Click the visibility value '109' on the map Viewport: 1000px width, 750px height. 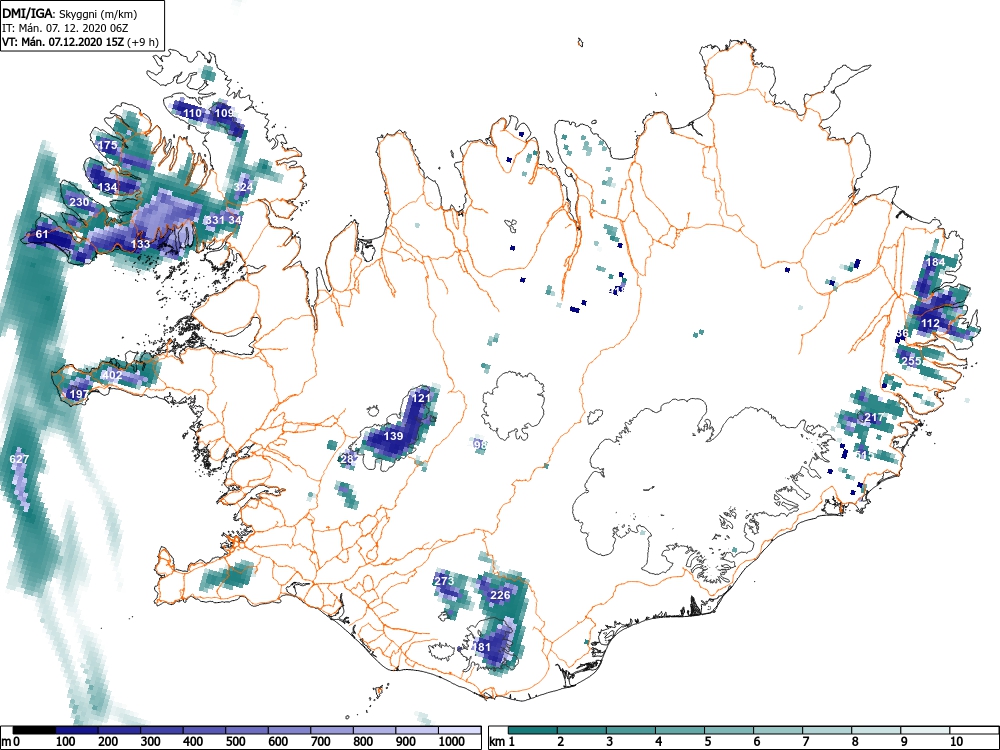point(224,113)
